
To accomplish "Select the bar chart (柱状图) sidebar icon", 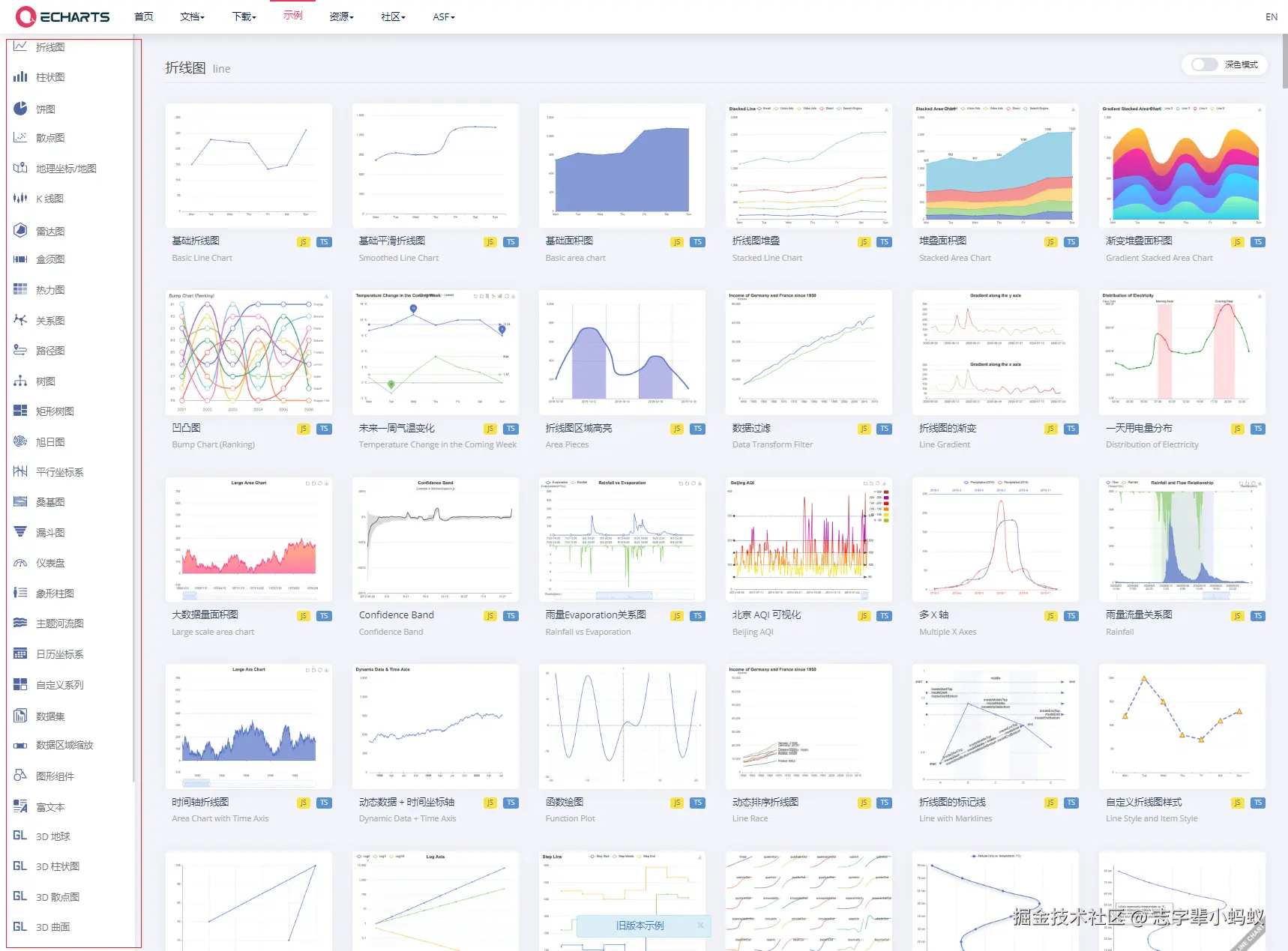I will click(20, 76).
